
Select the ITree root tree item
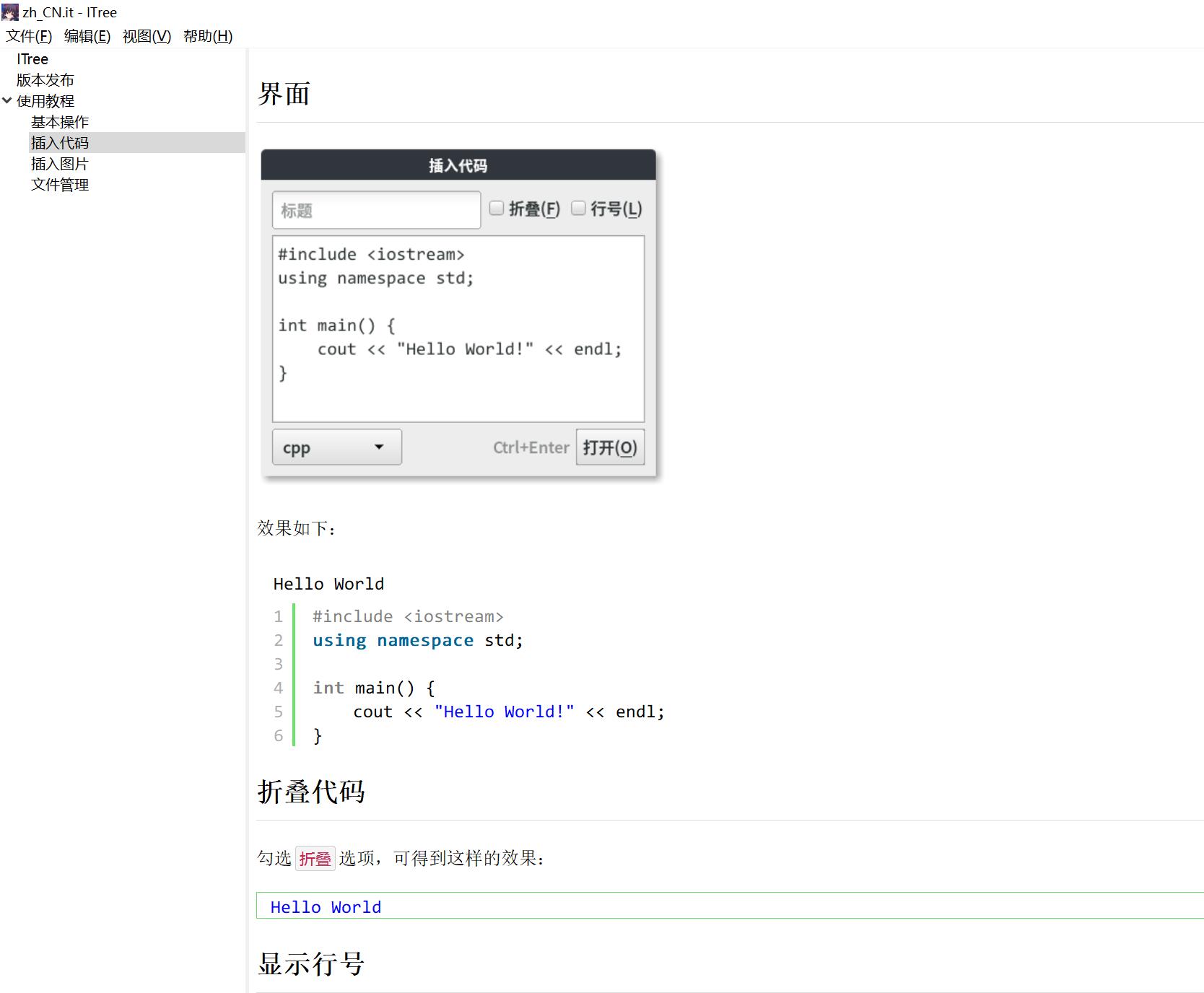(32, 58)
